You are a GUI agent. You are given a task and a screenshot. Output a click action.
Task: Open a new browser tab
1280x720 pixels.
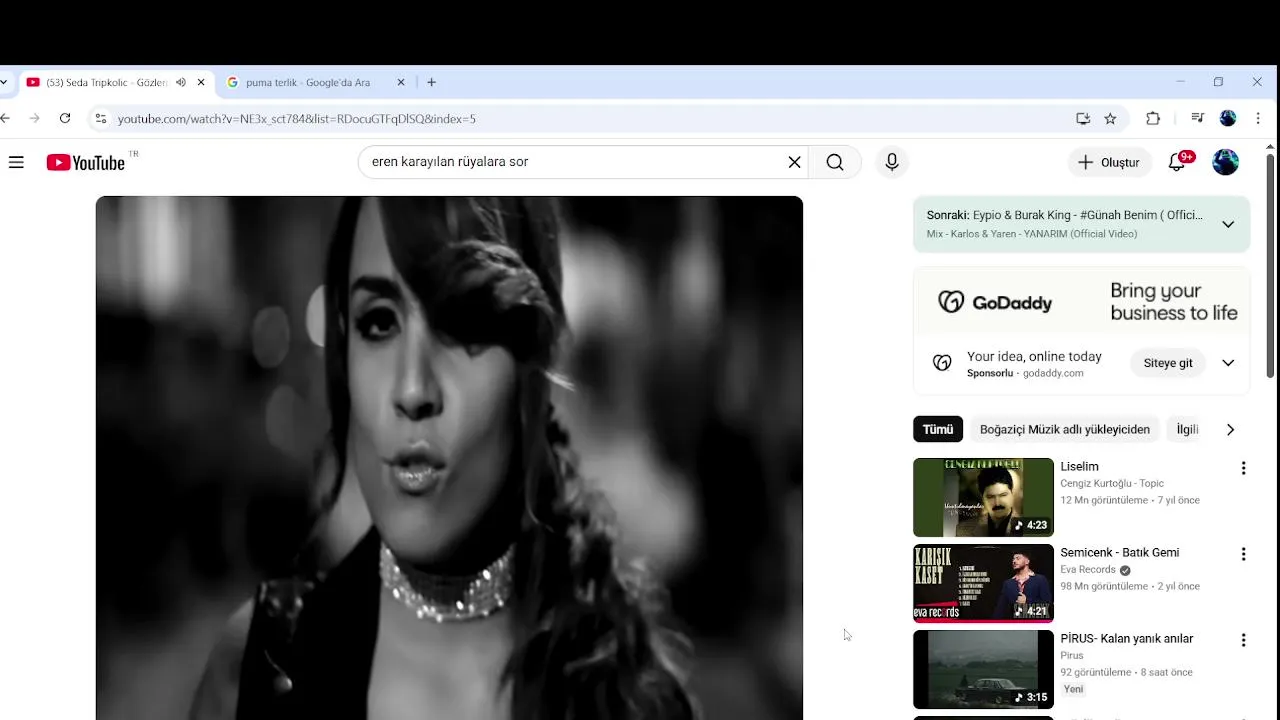click(432, 82)
